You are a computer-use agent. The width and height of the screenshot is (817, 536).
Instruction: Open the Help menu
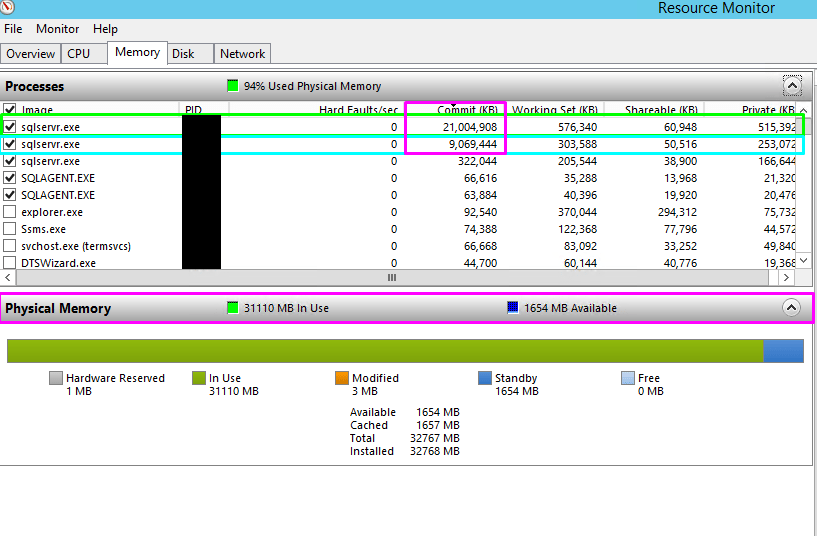[x=105, y=29]
